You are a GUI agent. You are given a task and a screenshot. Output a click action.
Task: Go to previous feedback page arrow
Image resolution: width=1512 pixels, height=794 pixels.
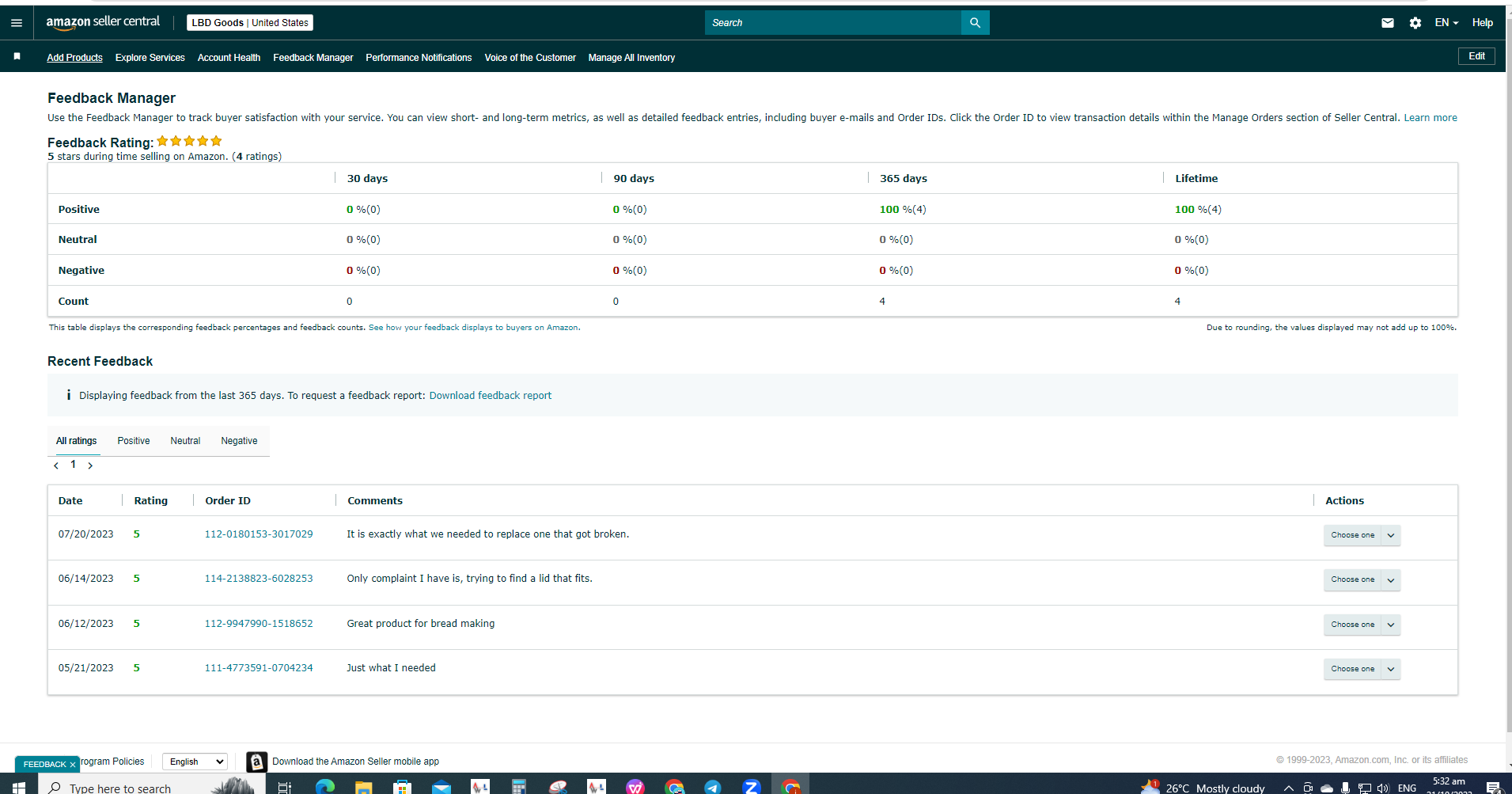pos(56,465)
